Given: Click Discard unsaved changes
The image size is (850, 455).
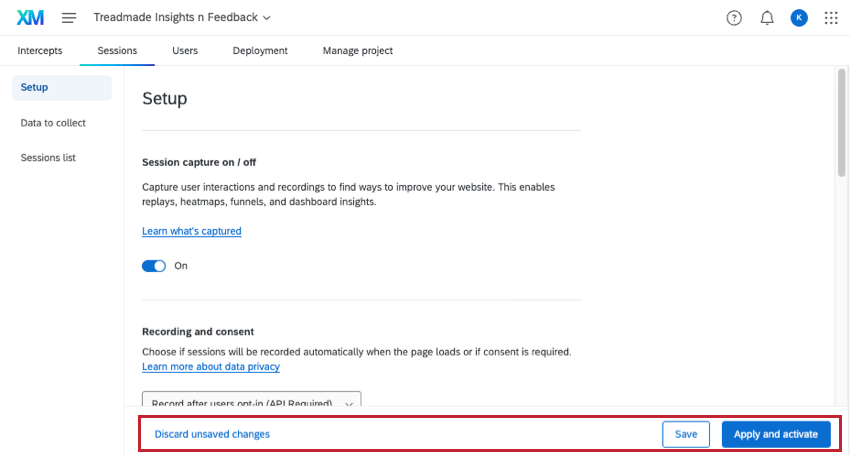Looking at the screenshot, I should [x=212, y=434].
